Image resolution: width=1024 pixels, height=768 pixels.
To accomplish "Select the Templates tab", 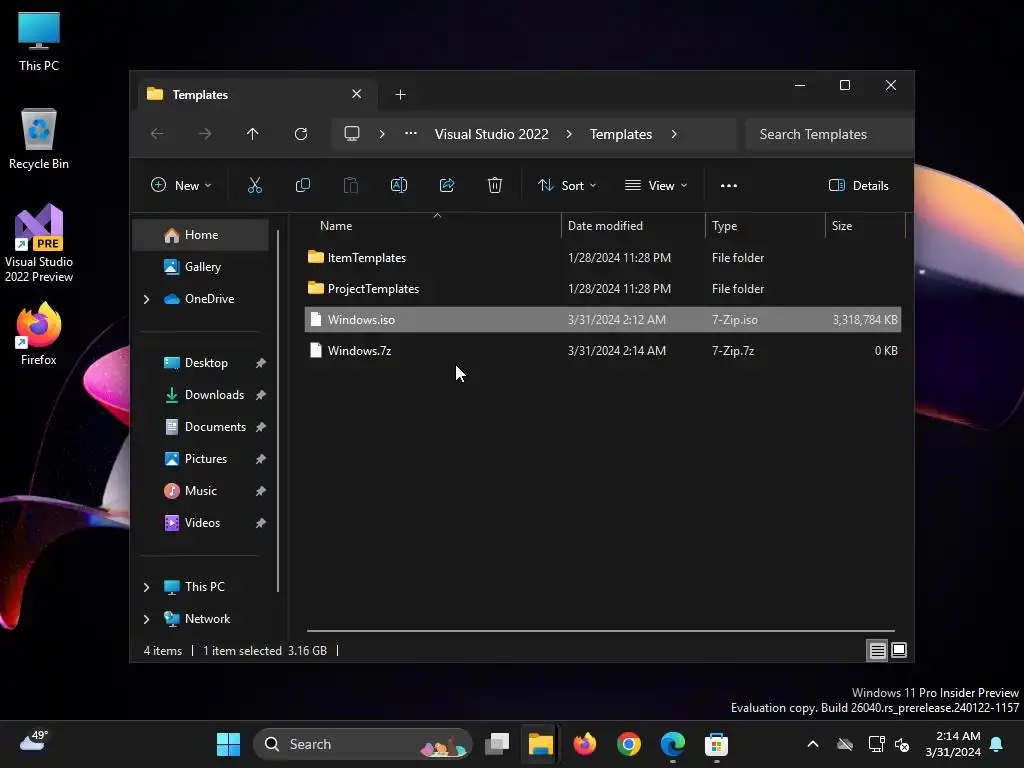I will pyautogui.click(x=256, y=95).
